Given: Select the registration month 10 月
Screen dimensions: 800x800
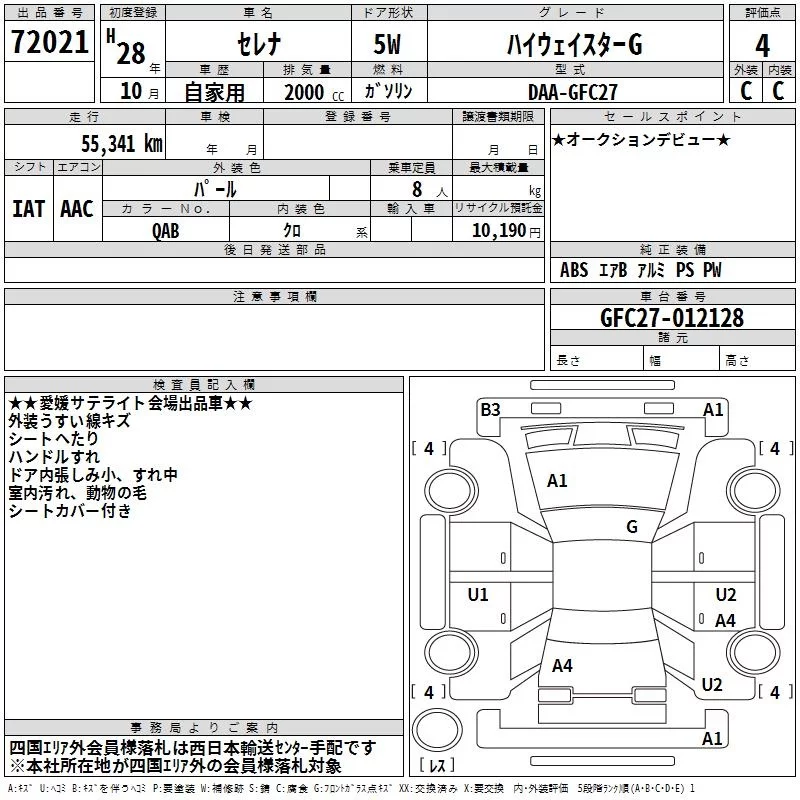Looking at the screenshot, I should [139, 91].
